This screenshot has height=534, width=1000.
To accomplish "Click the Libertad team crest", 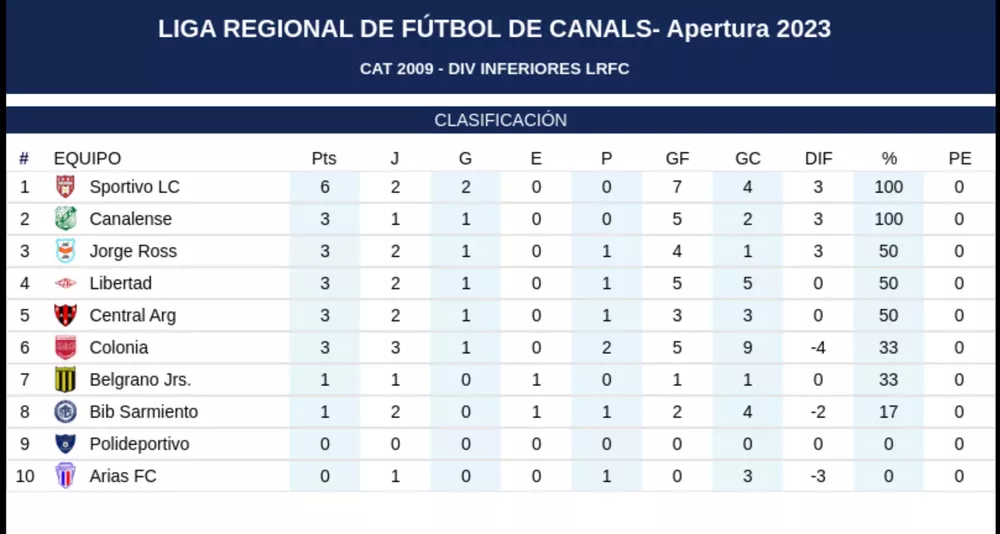I will coord(65,283).
